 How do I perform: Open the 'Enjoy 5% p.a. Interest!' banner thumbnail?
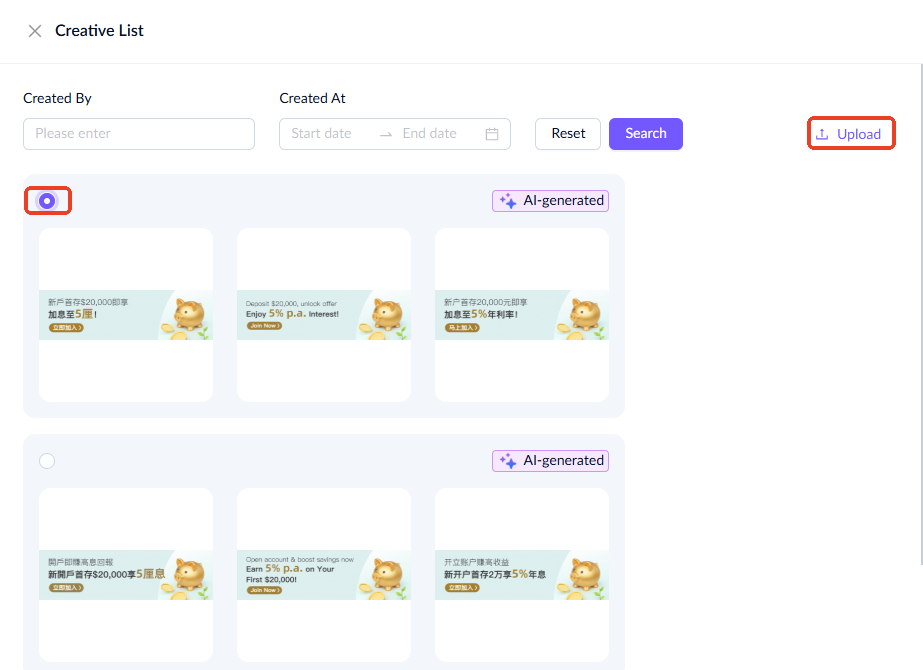pos(323,315)
